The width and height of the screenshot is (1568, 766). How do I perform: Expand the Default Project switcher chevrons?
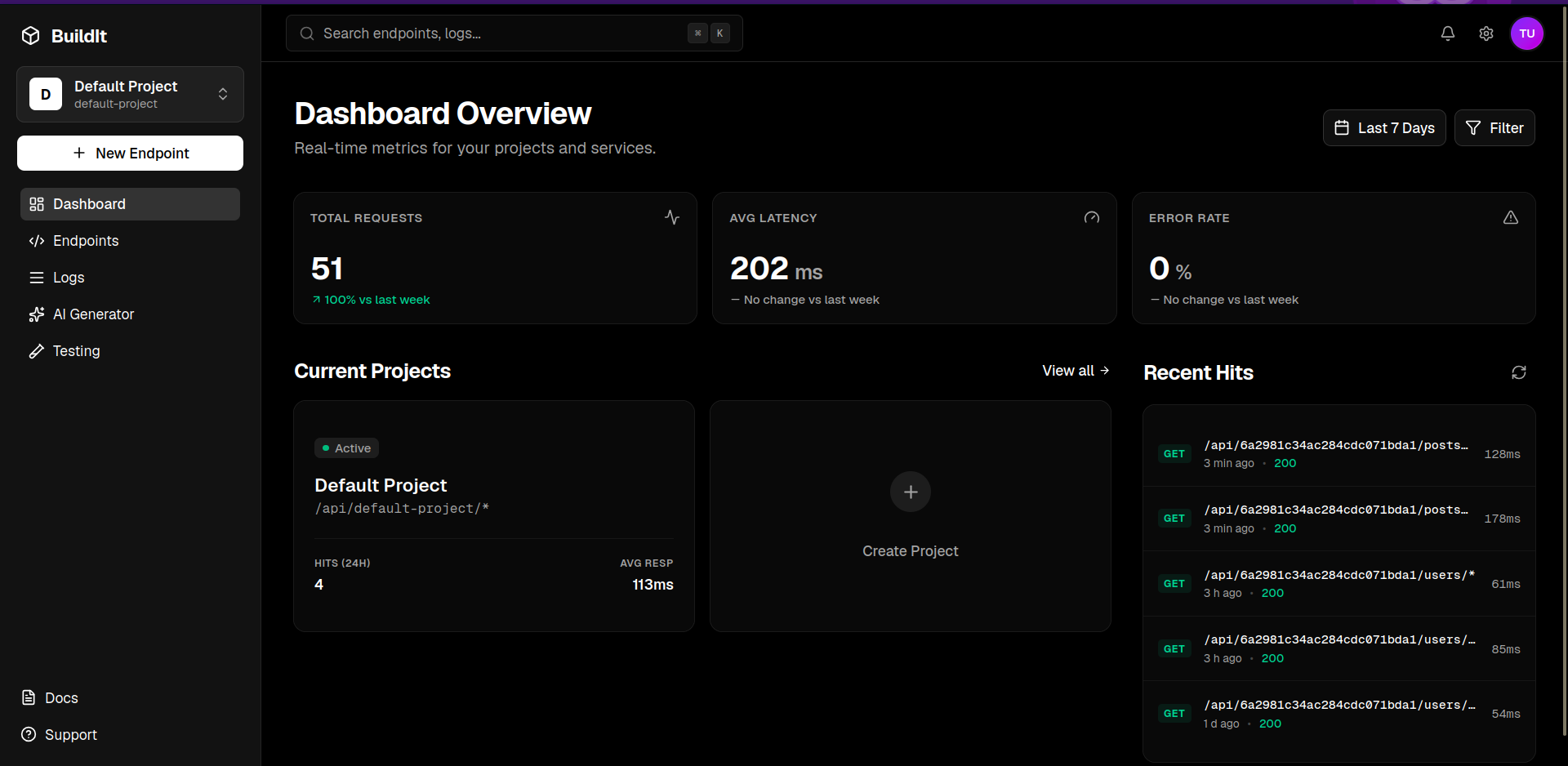pos(223,94)
